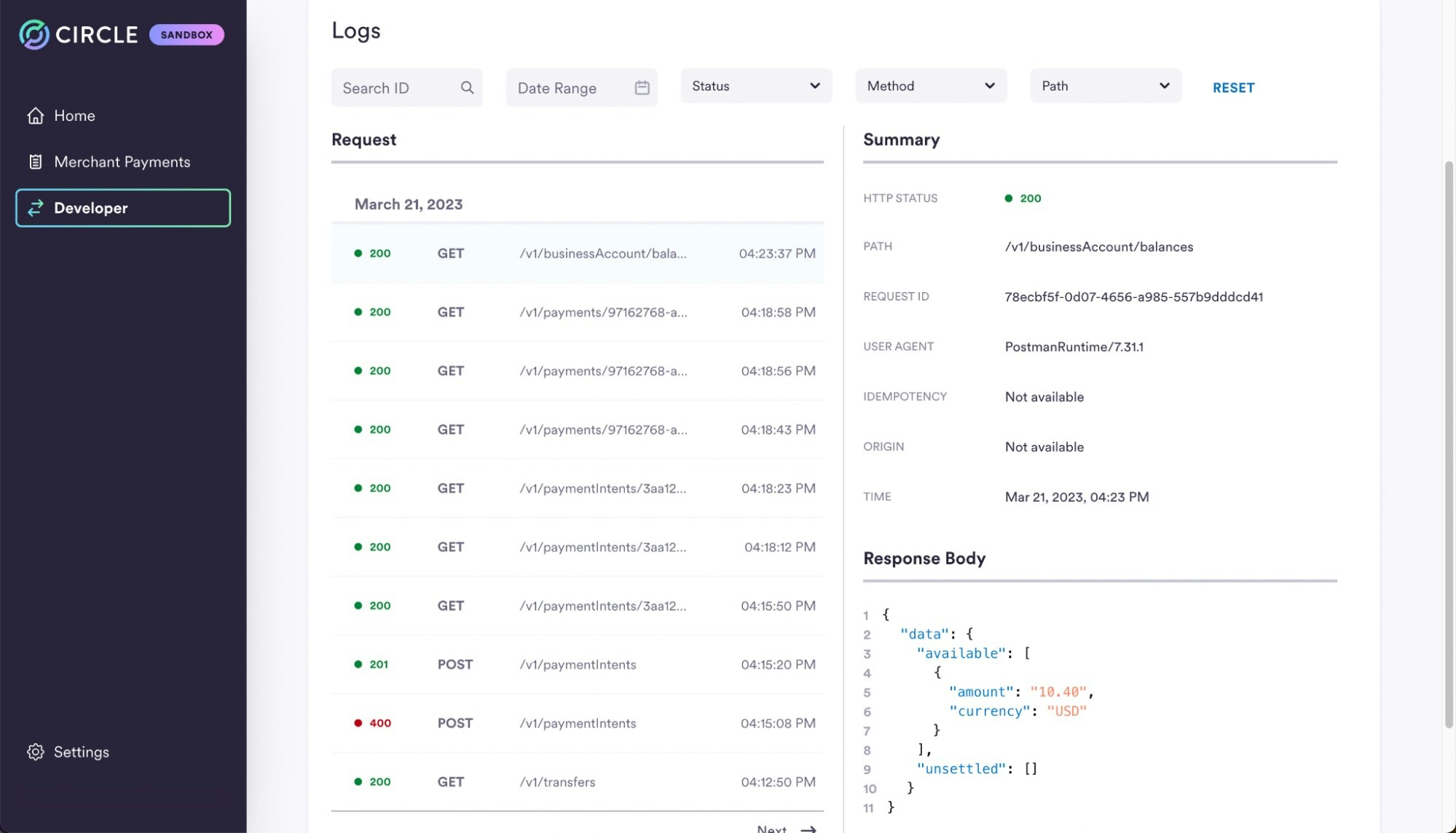Expand the Status filter dropdown
The image size is (1456, 833).
755,86
